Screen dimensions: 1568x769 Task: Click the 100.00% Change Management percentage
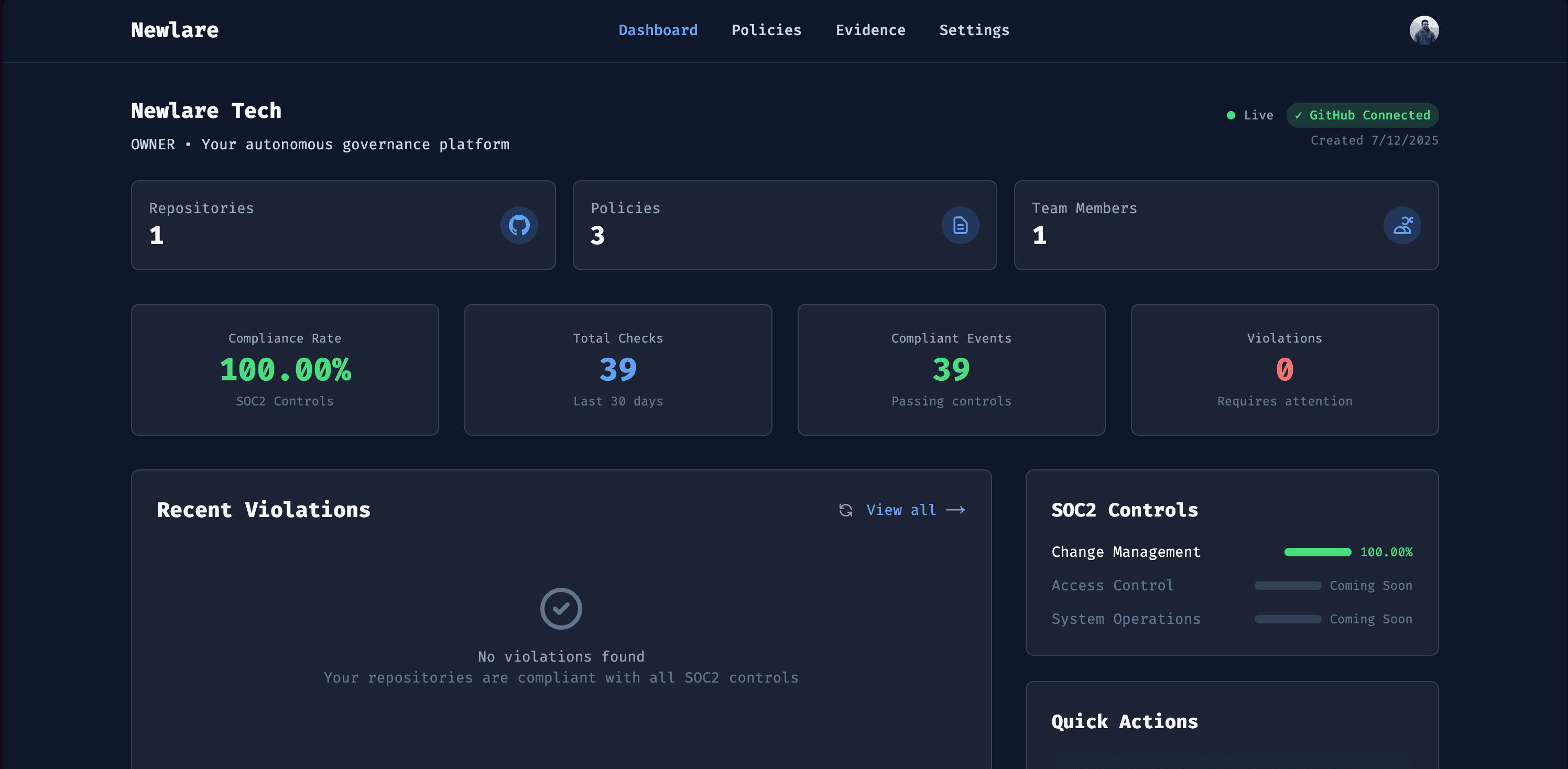[x=1386, y=552]
